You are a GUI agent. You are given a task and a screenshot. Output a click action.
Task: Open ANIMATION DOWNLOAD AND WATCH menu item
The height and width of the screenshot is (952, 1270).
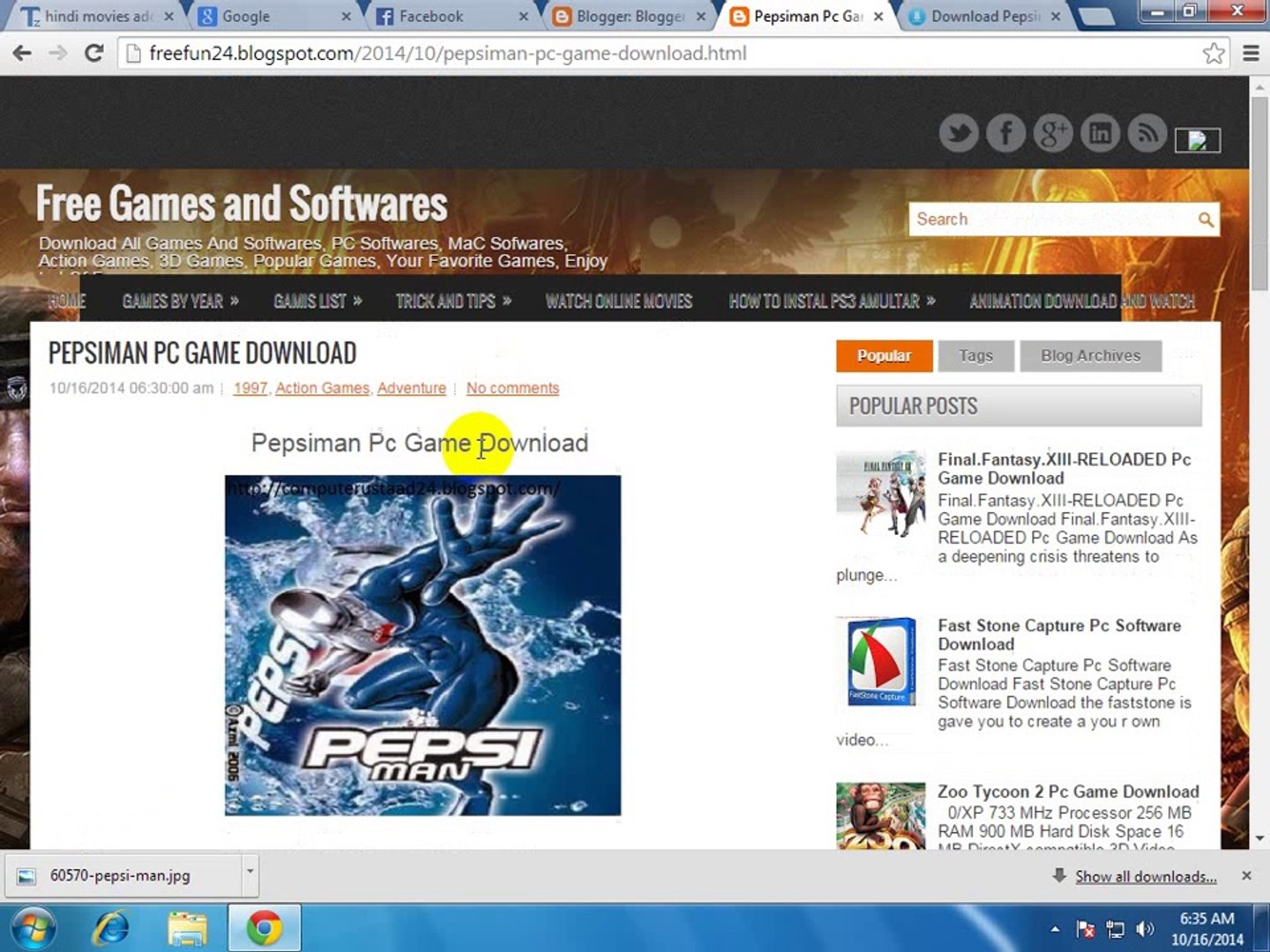[1082, 301]
